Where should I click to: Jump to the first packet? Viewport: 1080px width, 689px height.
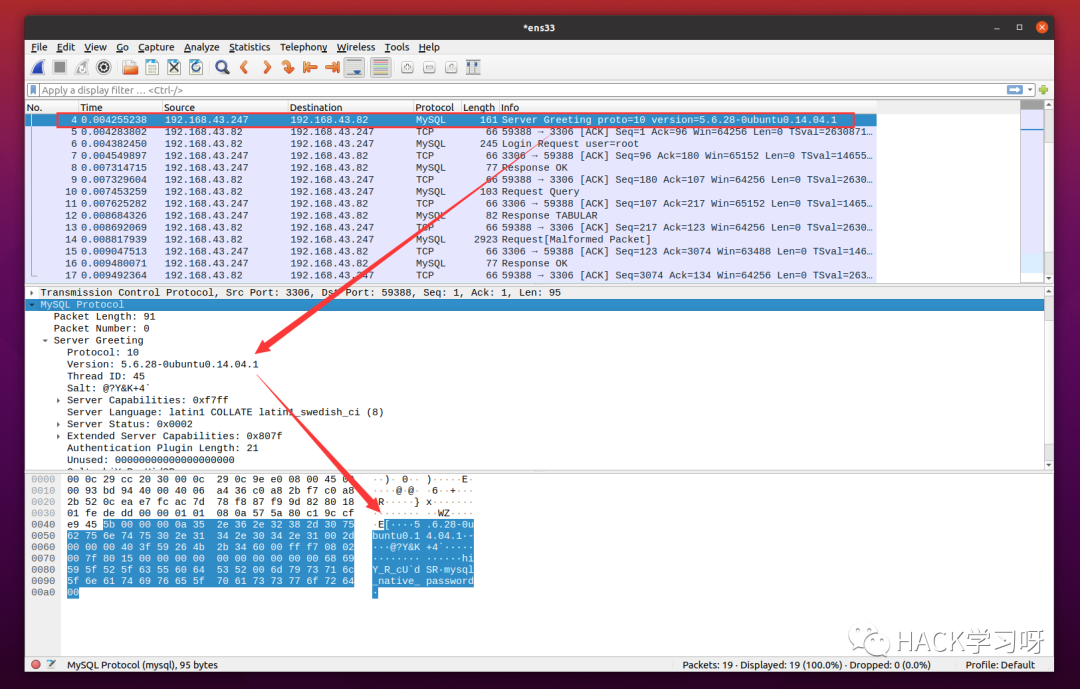point(310,68)
